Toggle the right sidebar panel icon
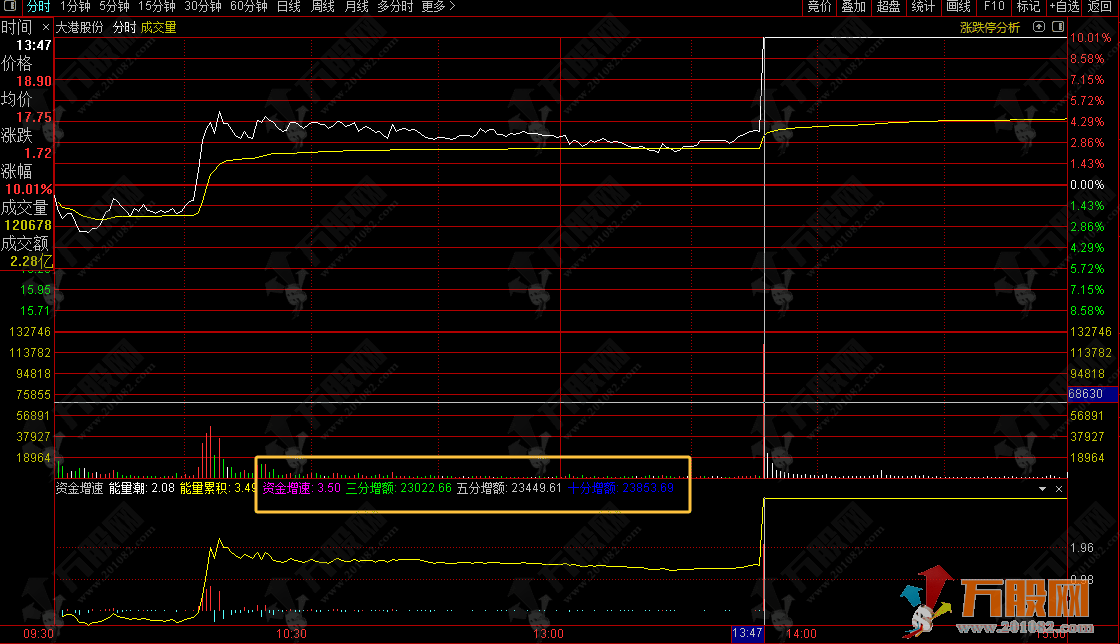 click(x=1058, y=28)
